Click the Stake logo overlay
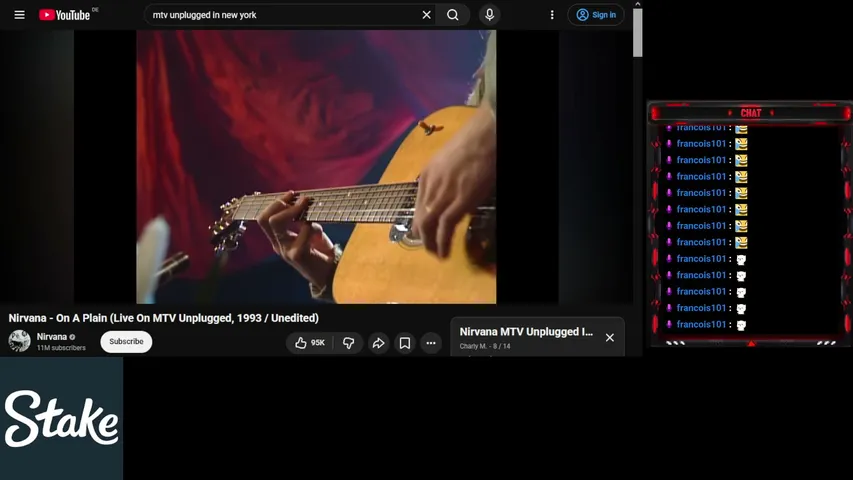 61,419
